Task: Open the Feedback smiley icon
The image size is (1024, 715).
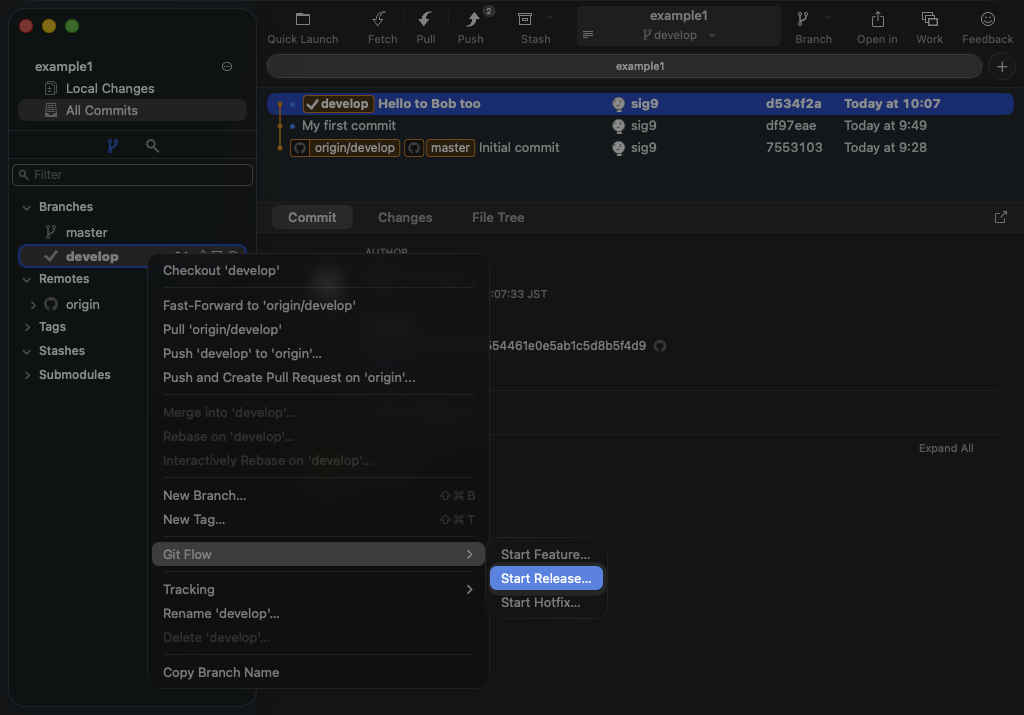Action: tap(987, 20)
